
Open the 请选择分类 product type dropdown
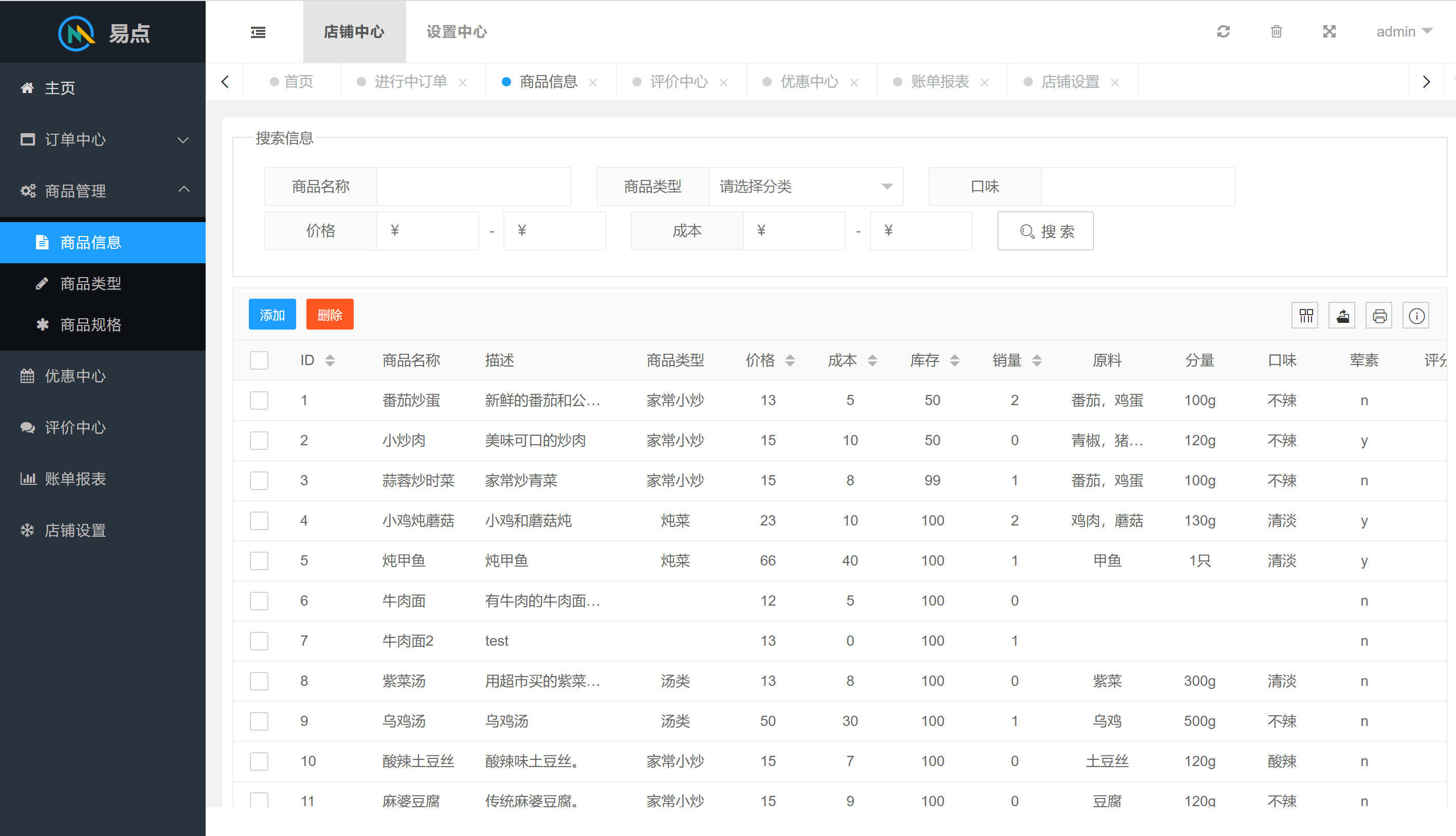805,187
